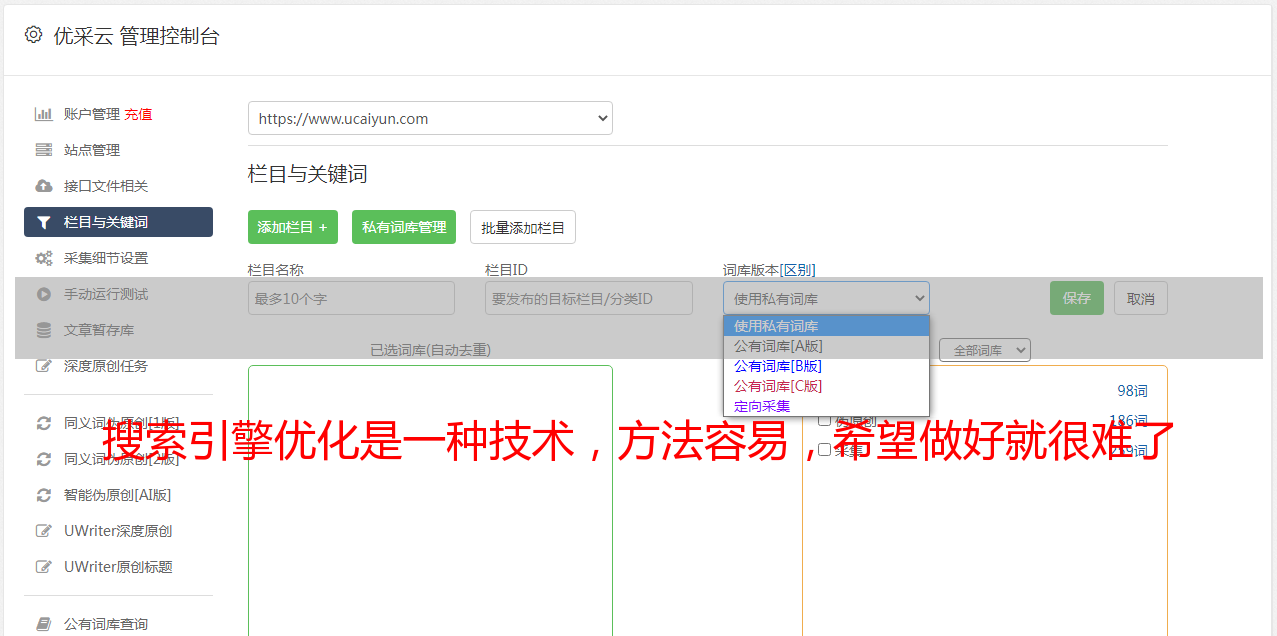Open the [区别] link next to 词库版本
The image size is (1277, 636).
click(x=797, y=270)
